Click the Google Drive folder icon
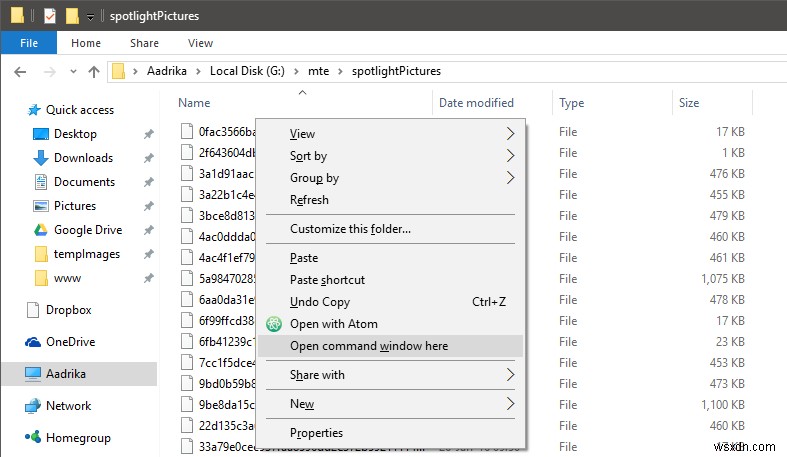 coord(41,230)
